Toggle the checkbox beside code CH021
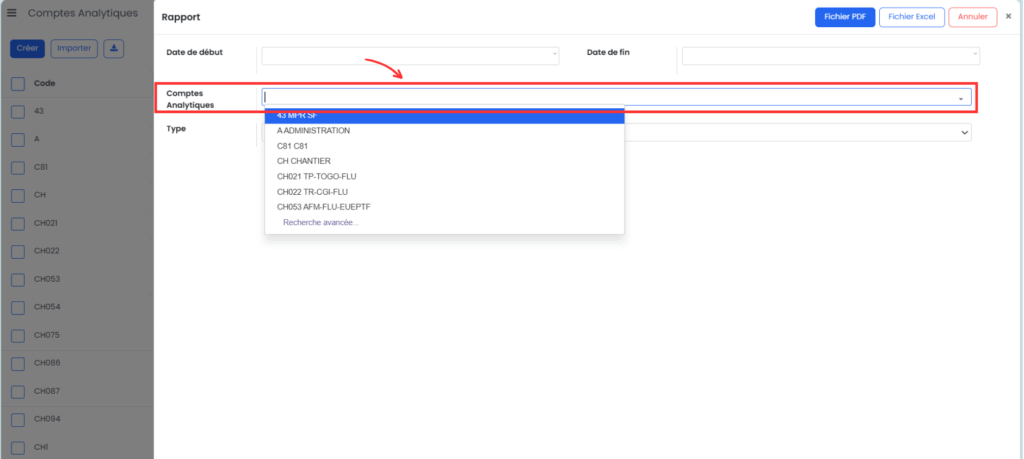The width and height of the screenshot is (1024, 459). click(17, 223)
